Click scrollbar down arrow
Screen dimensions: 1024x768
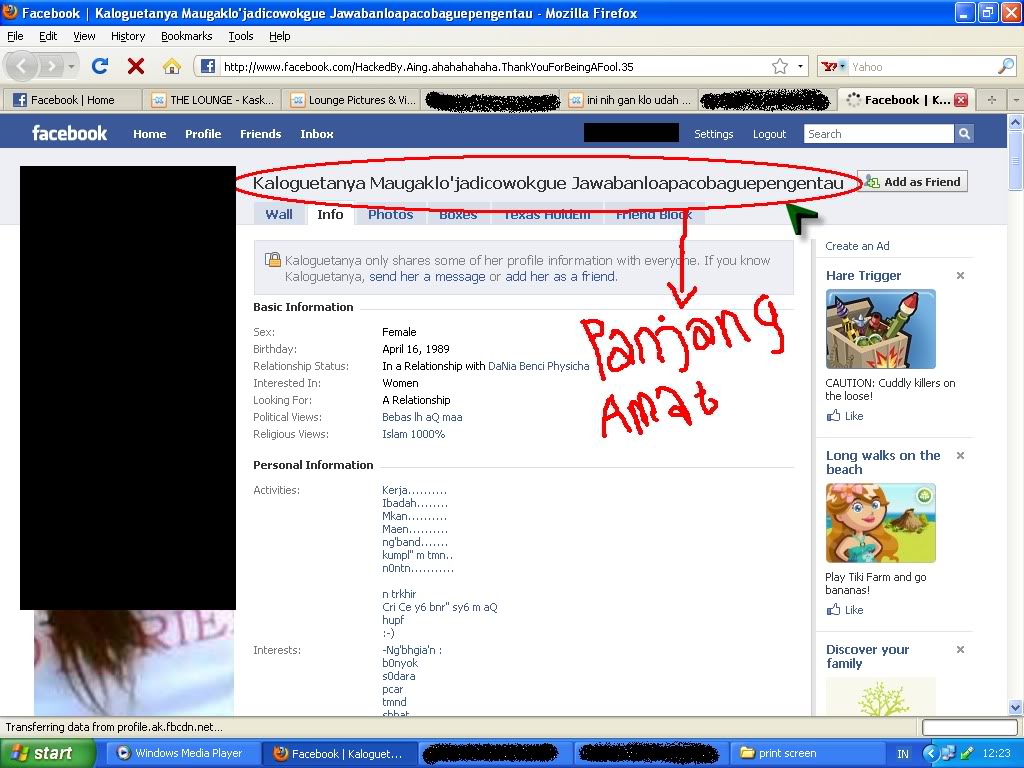(x=1015, y=708)
